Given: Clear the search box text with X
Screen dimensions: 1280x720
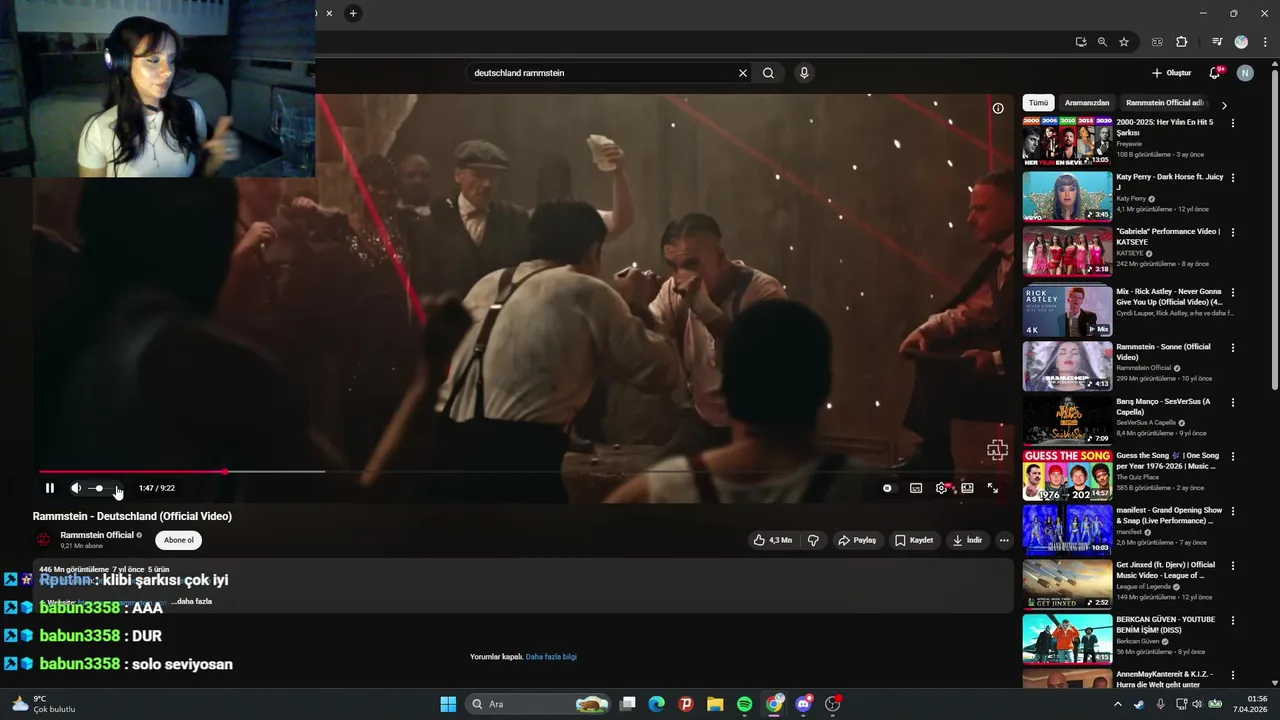Looking at the screenshot, I should point(743,73).
